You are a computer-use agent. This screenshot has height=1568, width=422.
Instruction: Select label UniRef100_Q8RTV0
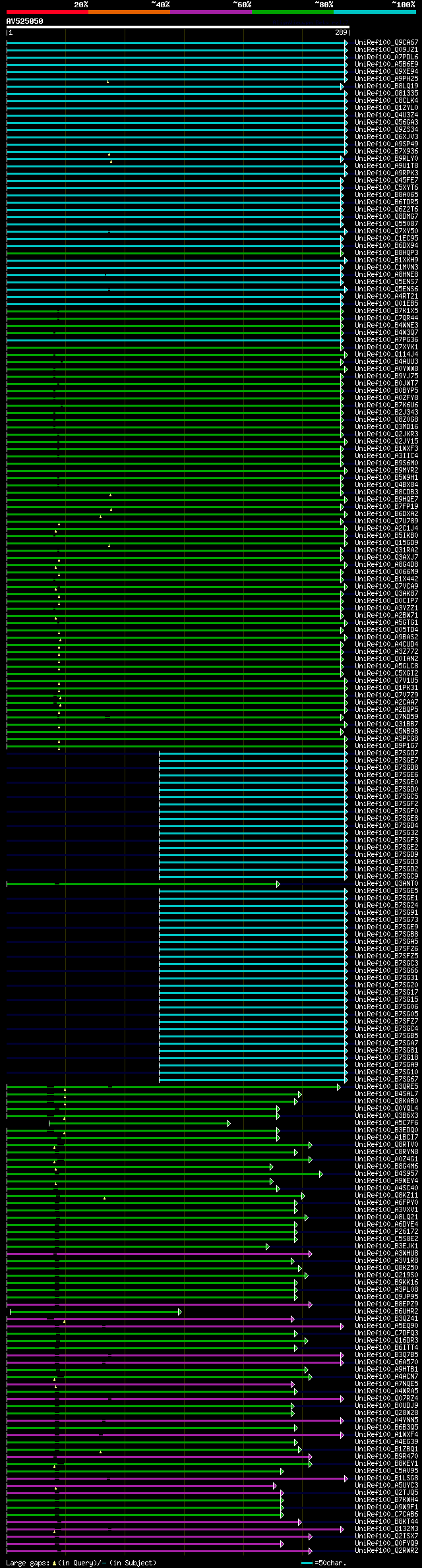click(x=386, y=1145)
